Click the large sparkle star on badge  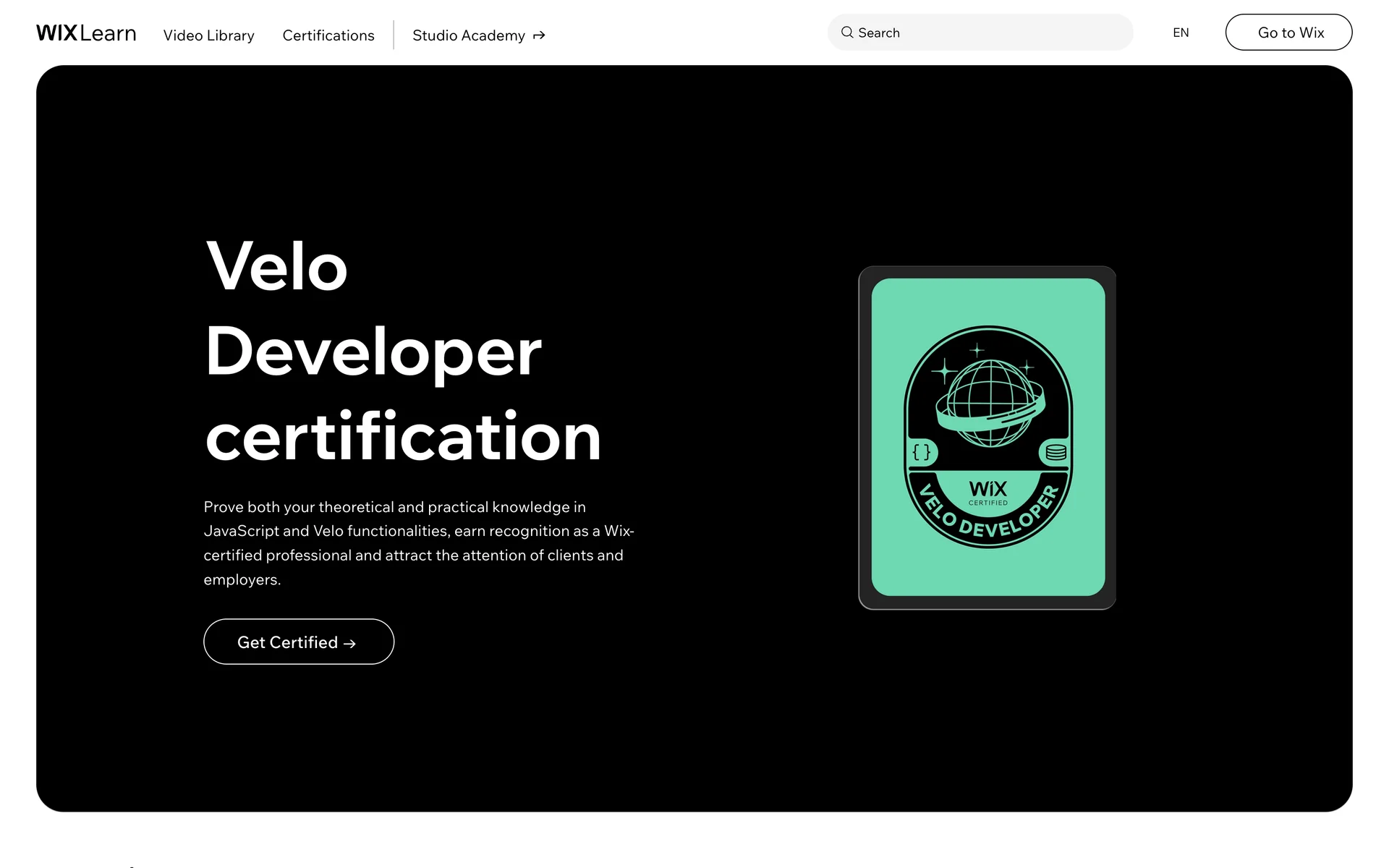944,372
